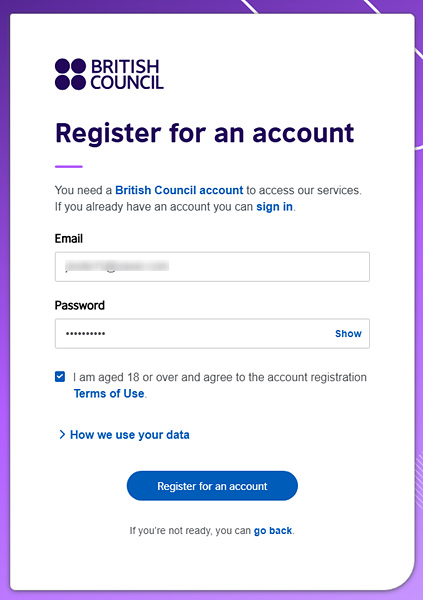
Task: Click the purple accent line under heading
Action: click(x=69, y=166)
